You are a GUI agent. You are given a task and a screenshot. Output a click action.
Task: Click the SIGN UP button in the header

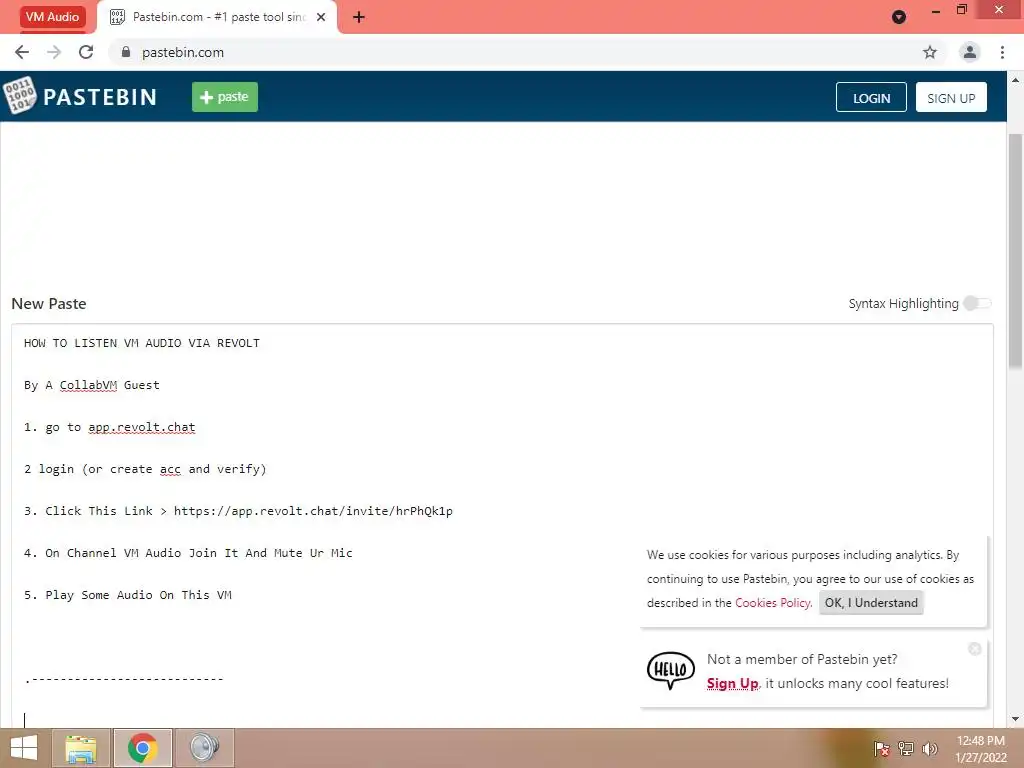point(951,97)
